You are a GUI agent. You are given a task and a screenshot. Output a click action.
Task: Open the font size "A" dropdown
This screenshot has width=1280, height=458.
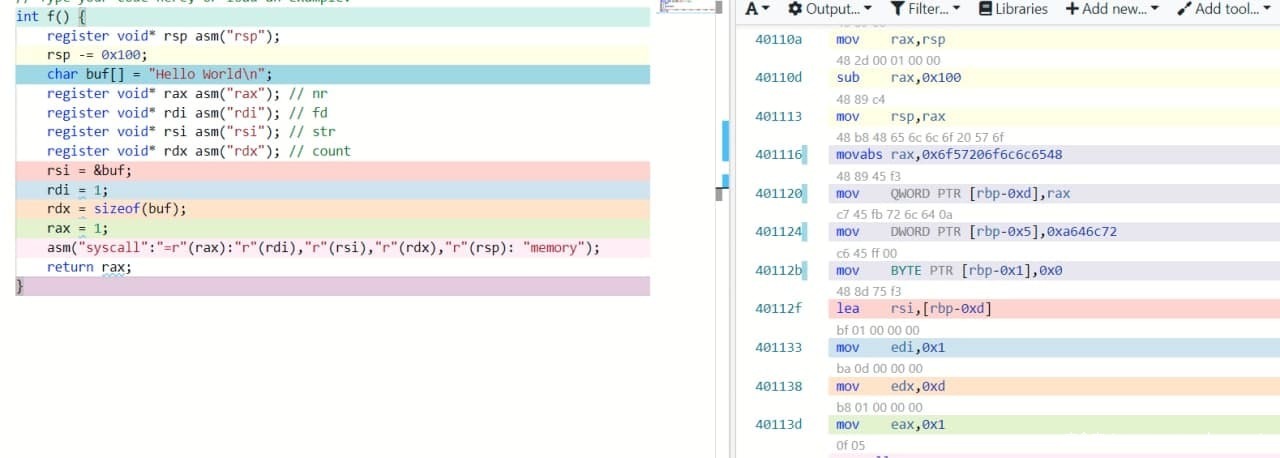(x=758, y=9)
